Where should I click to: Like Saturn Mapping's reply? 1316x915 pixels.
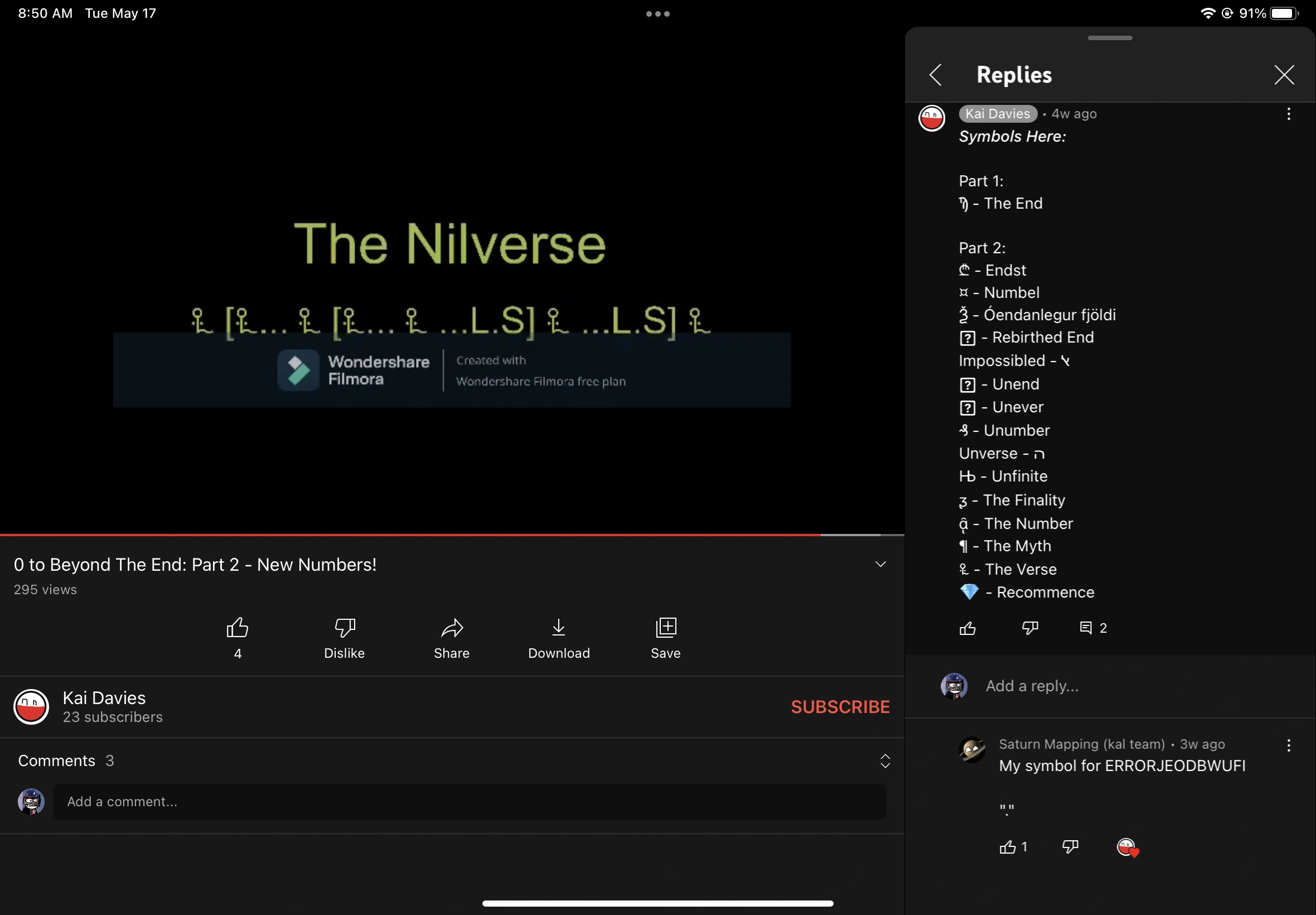click(1008, 847)
